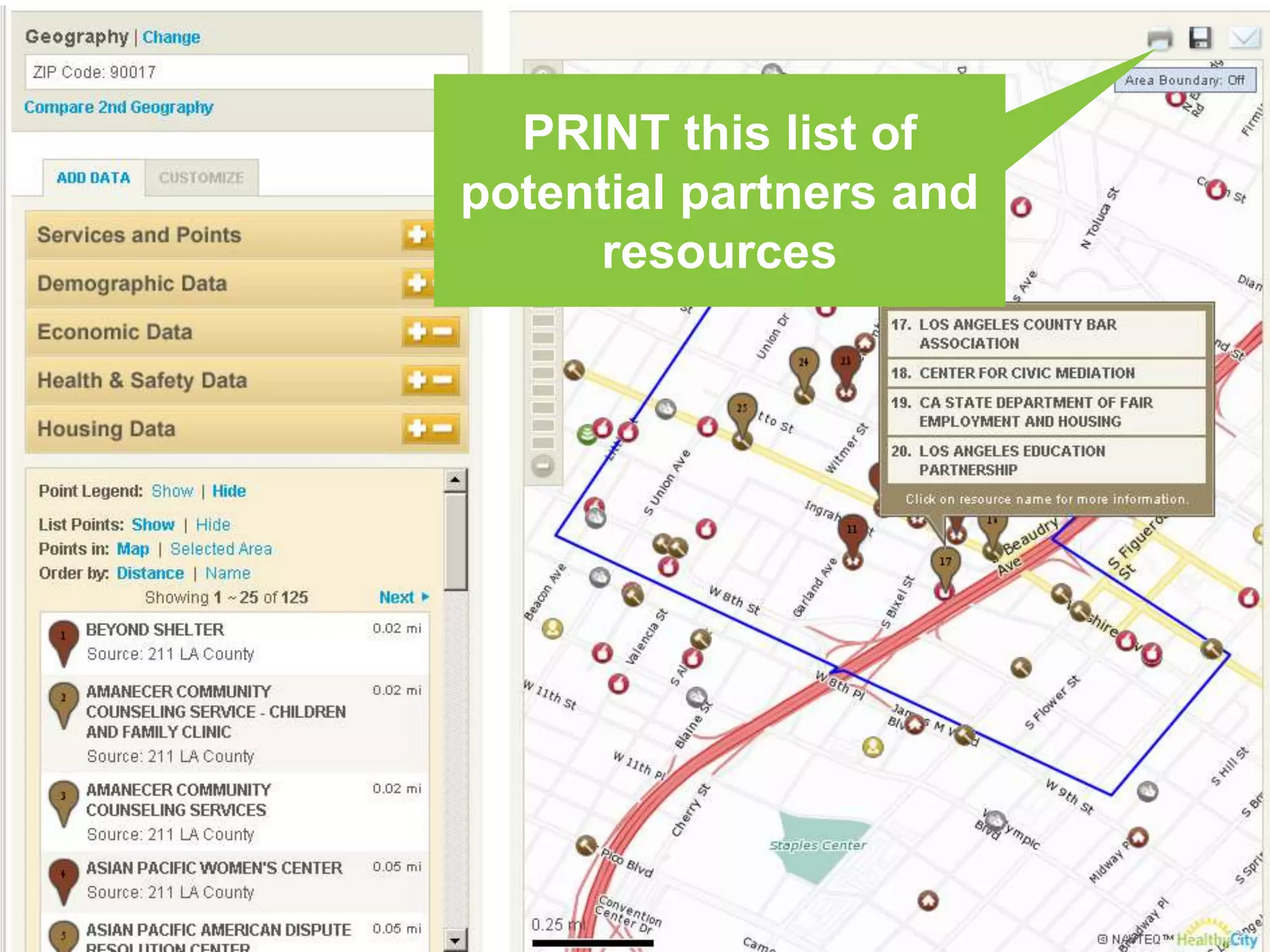The width and height of the screenshot is (1270, 952).
Task: Collapse Economic Data with minus icon
Action: click(443, 331)
